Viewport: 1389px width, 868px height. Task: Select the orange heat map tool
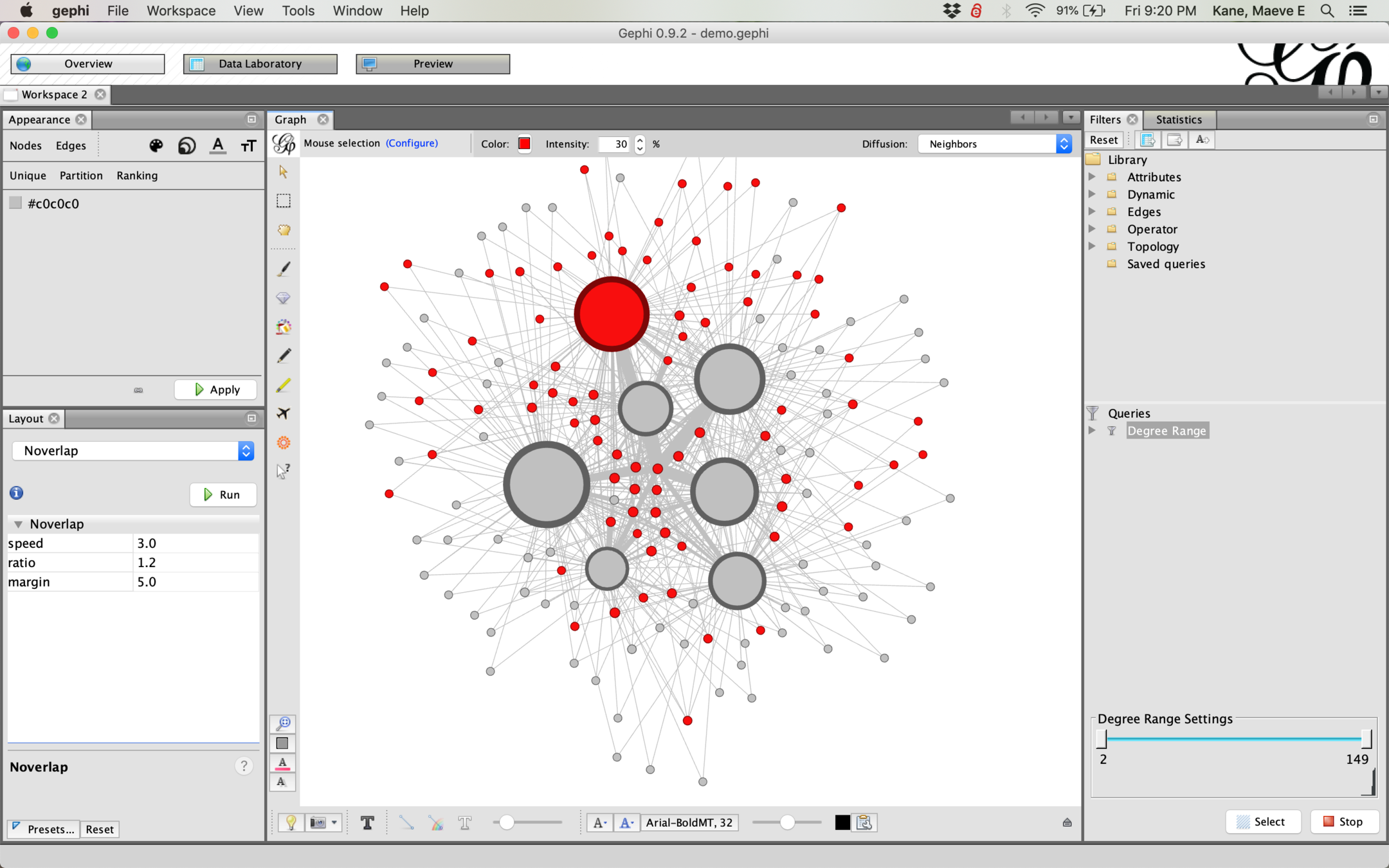tap(283, 442)
